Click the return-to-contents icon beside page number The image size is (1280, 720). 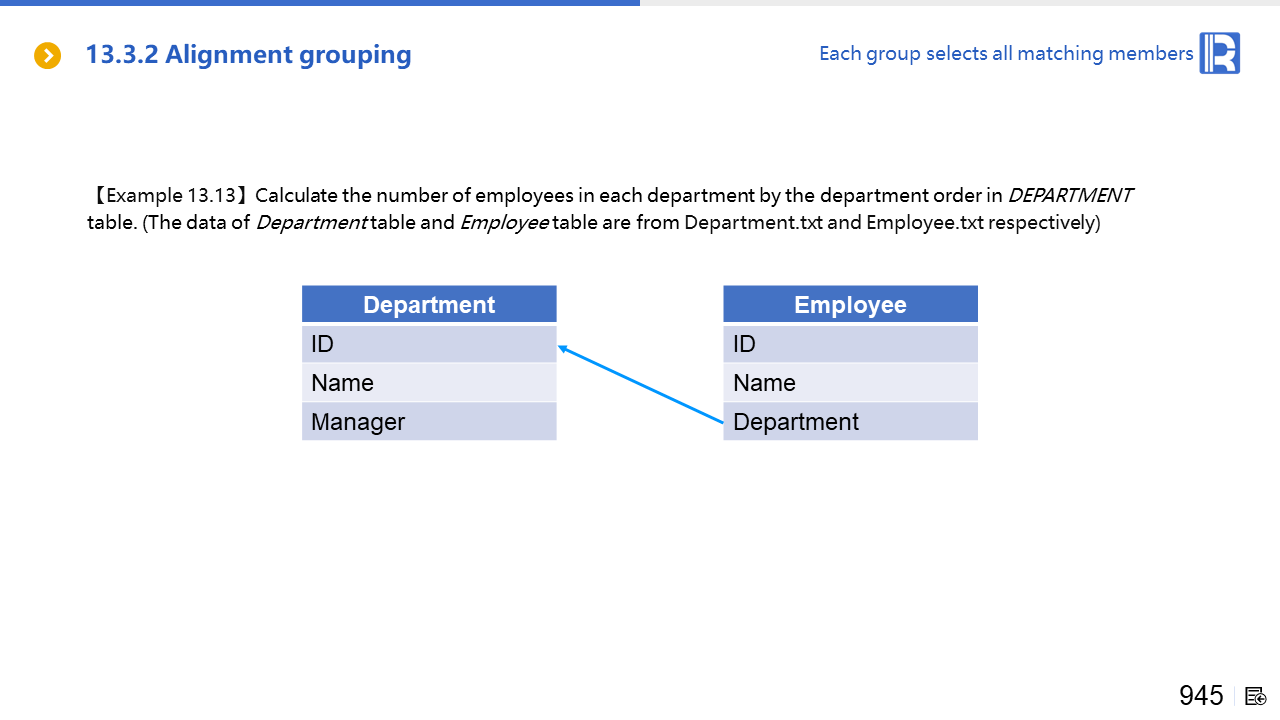[1256, 696]
